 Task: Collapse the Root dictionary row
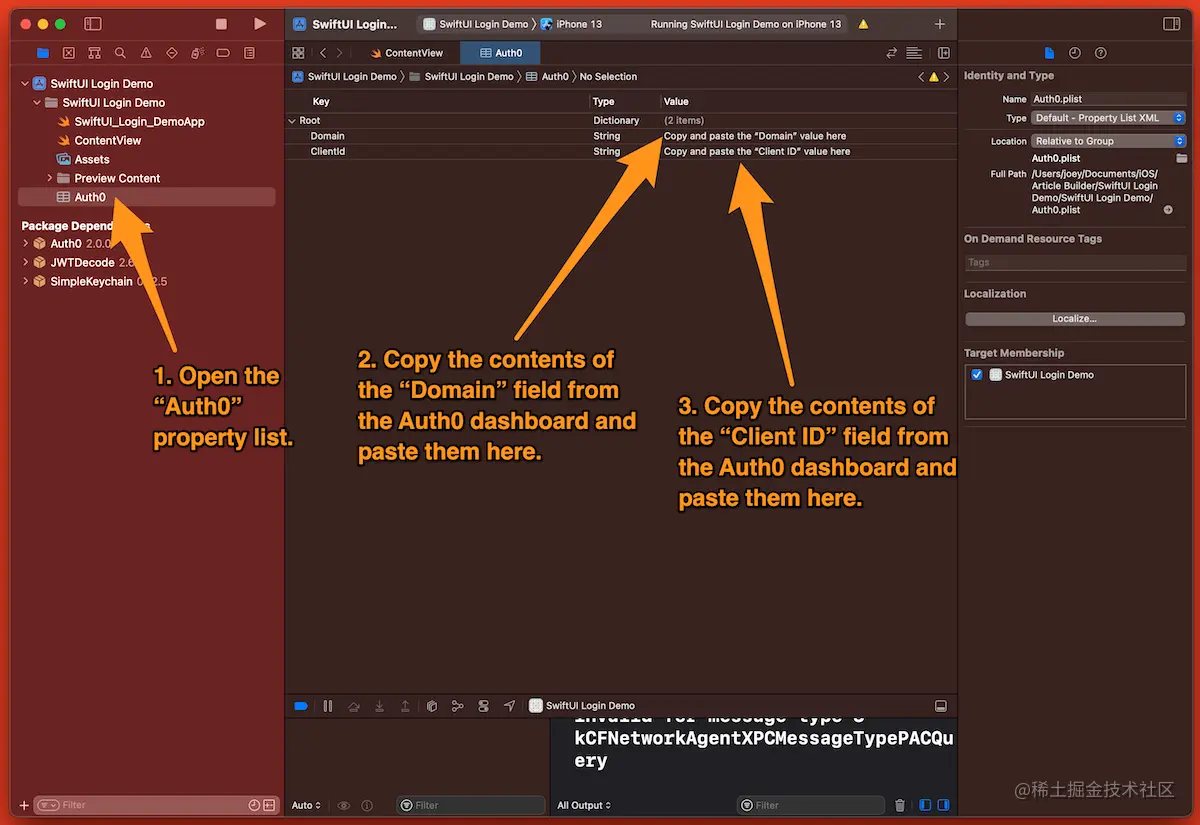(x=292, y=120)
